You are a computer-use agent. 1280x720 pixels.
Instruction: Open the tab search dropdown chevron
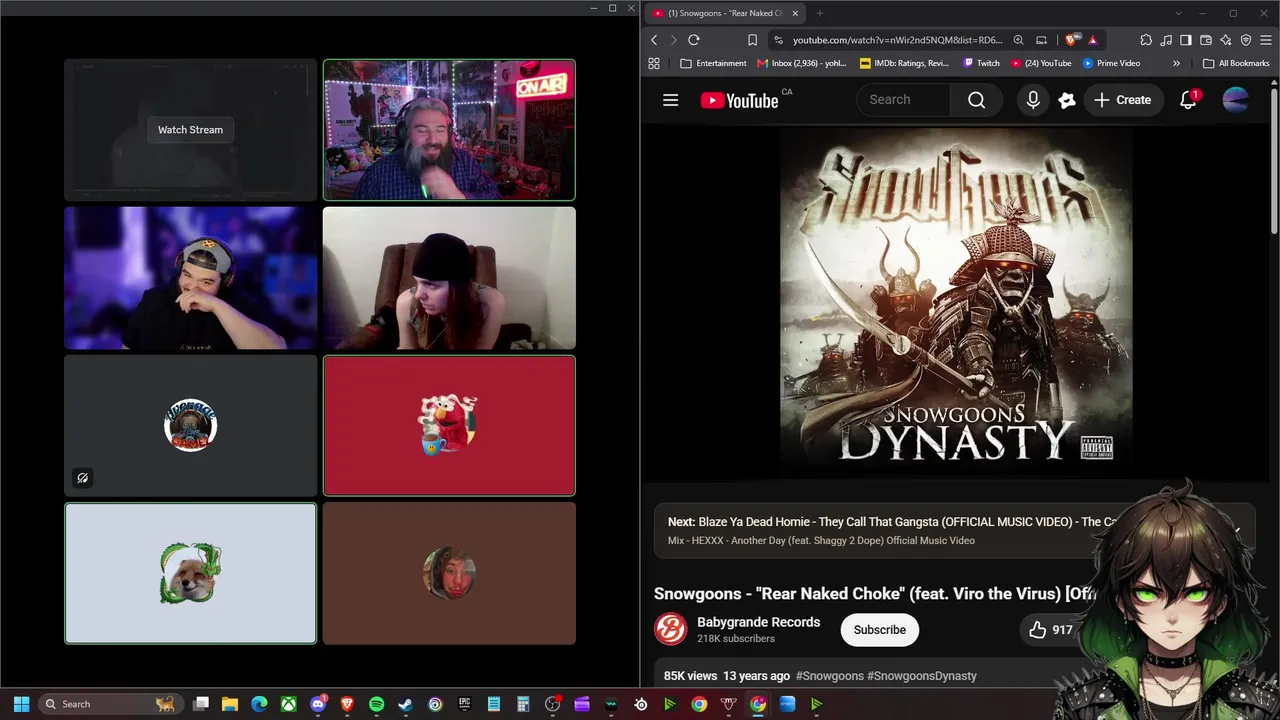1179,13
